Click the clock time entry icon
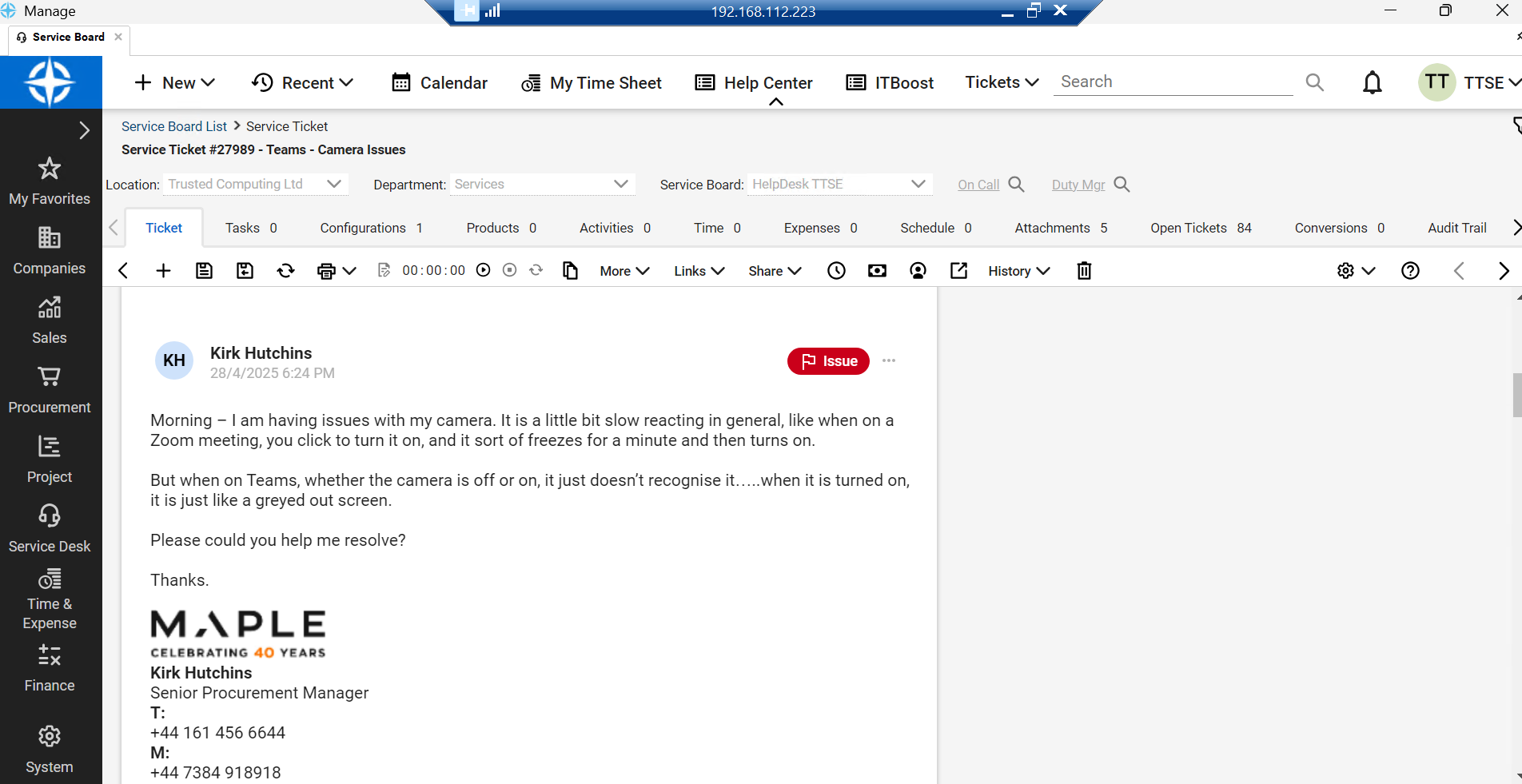 click(x=836, y=271)
